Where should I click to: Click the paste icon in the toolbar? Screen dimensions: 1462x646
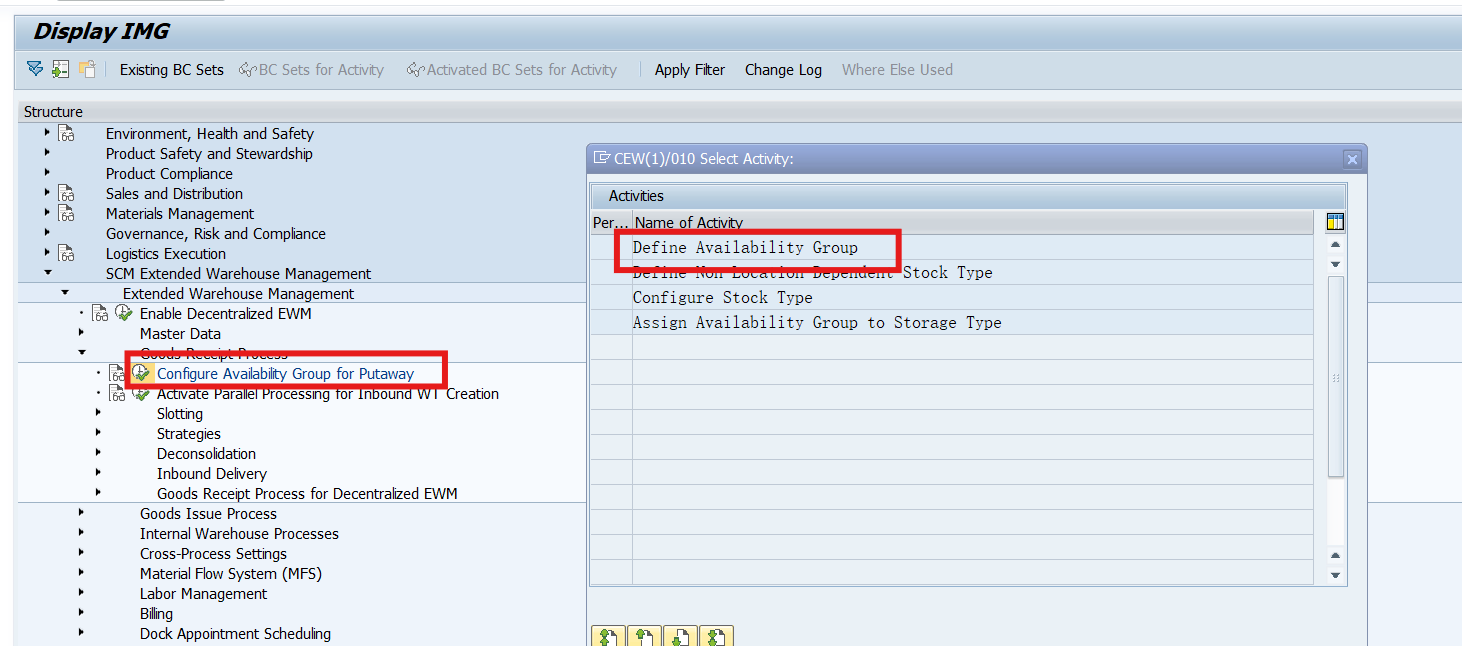[x=85, y=69]
